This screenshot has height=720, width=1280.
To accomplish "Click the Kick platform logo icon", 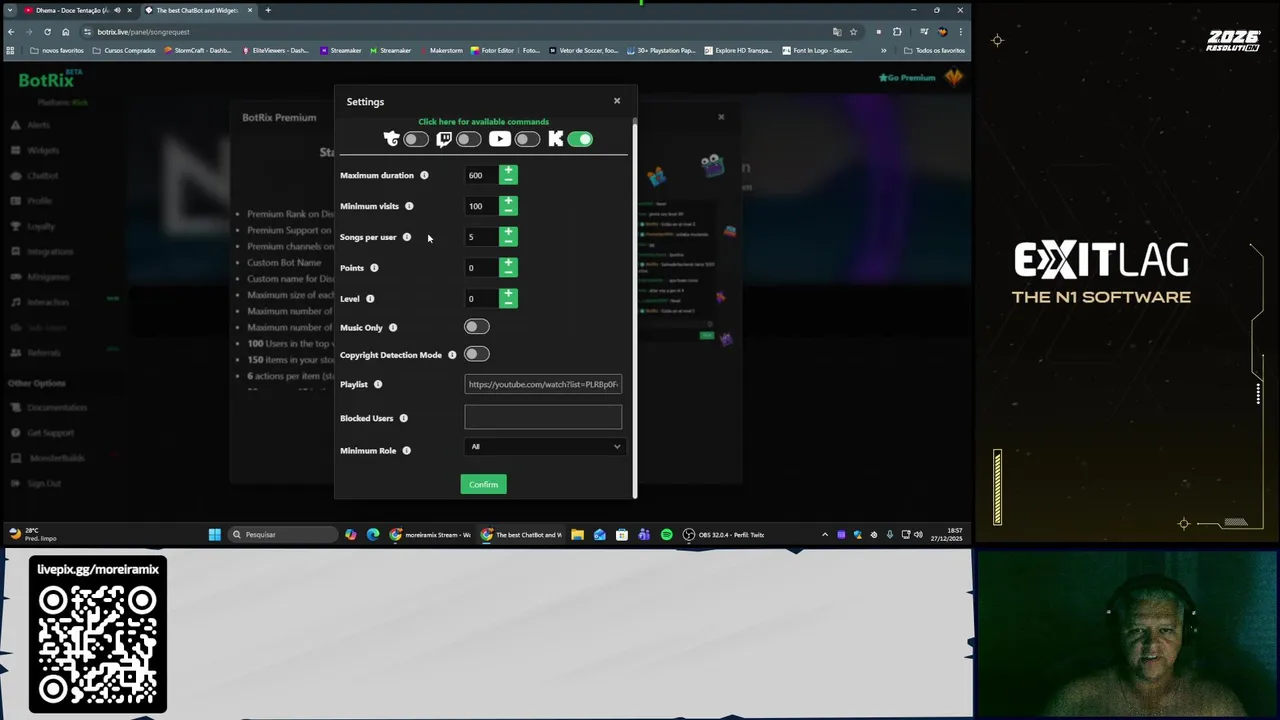I will click(x=556, y=139).
